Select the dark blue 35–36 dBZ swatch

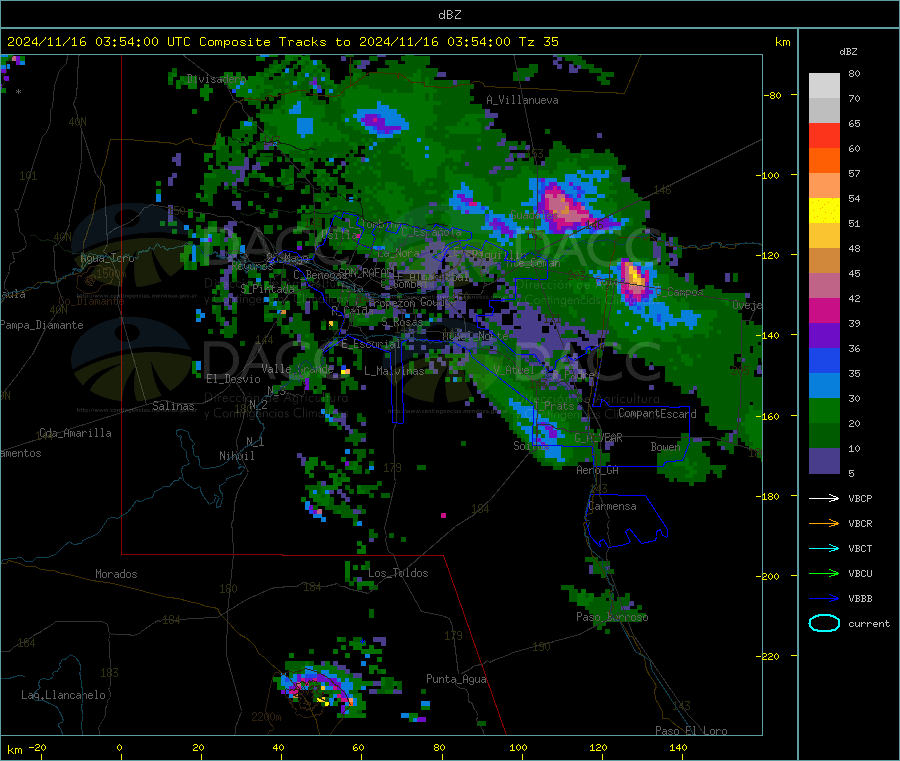(x=824, y=360)
